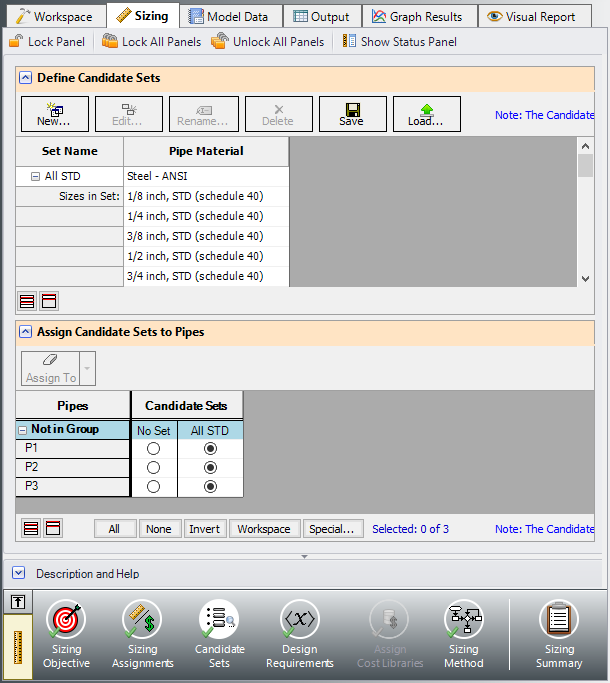Select No Set radio for pipe P3

coord(154,487)
